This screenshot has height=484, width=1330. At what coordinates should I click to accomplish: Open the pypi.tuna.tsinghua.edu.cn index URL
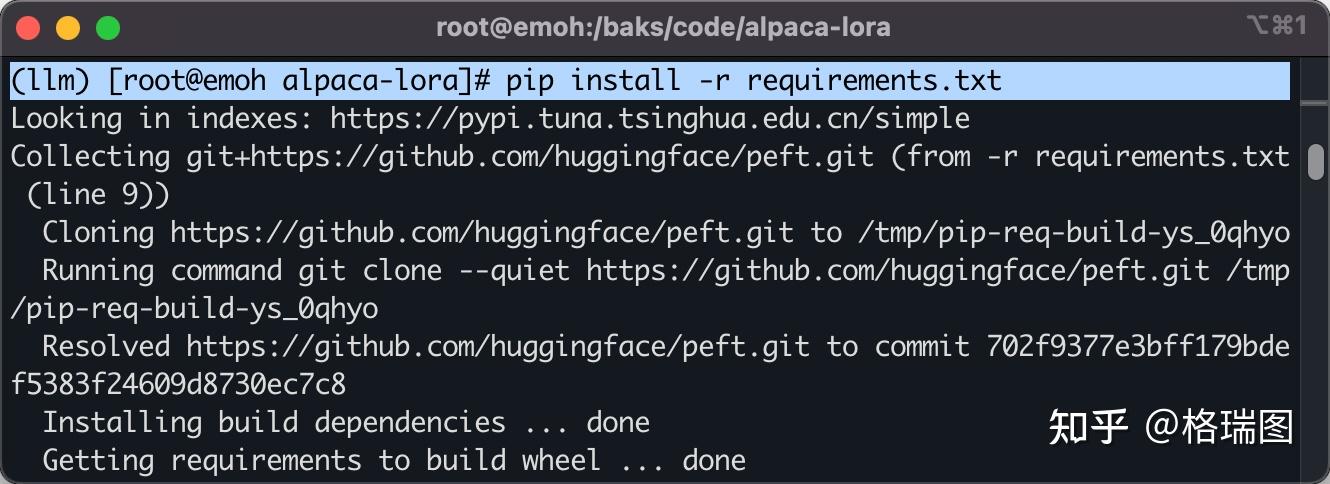click(x=650, y=119)
